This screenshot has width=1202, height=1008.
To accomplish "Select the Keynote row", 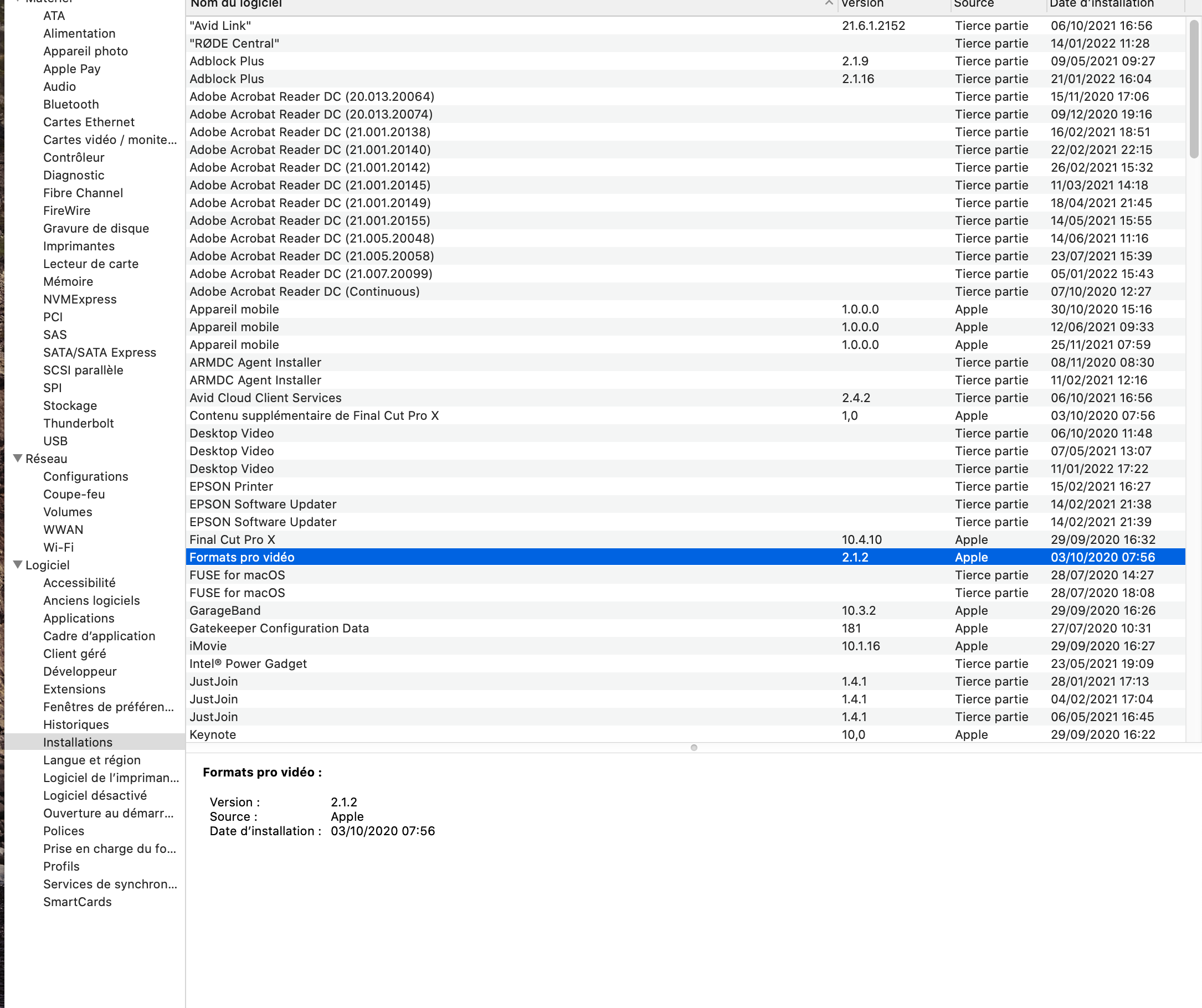I will (x=685, y=734).
